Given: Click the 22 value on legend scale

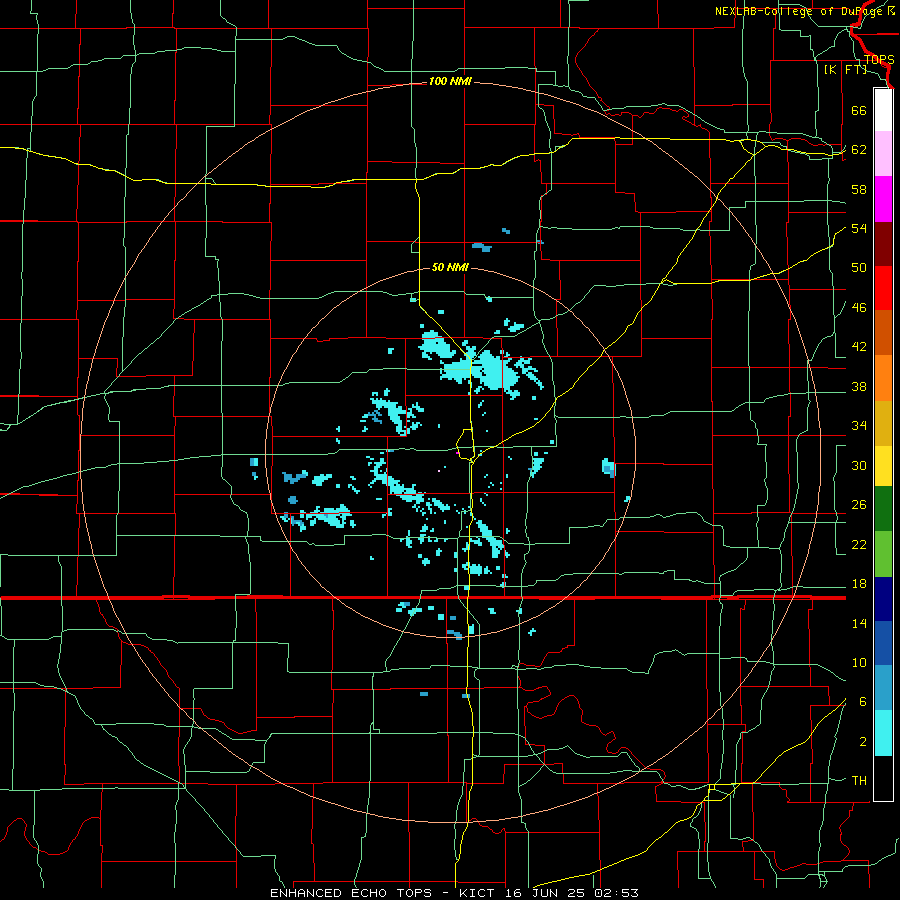Looking at the screenshot, I should click(x=859, y=544).
